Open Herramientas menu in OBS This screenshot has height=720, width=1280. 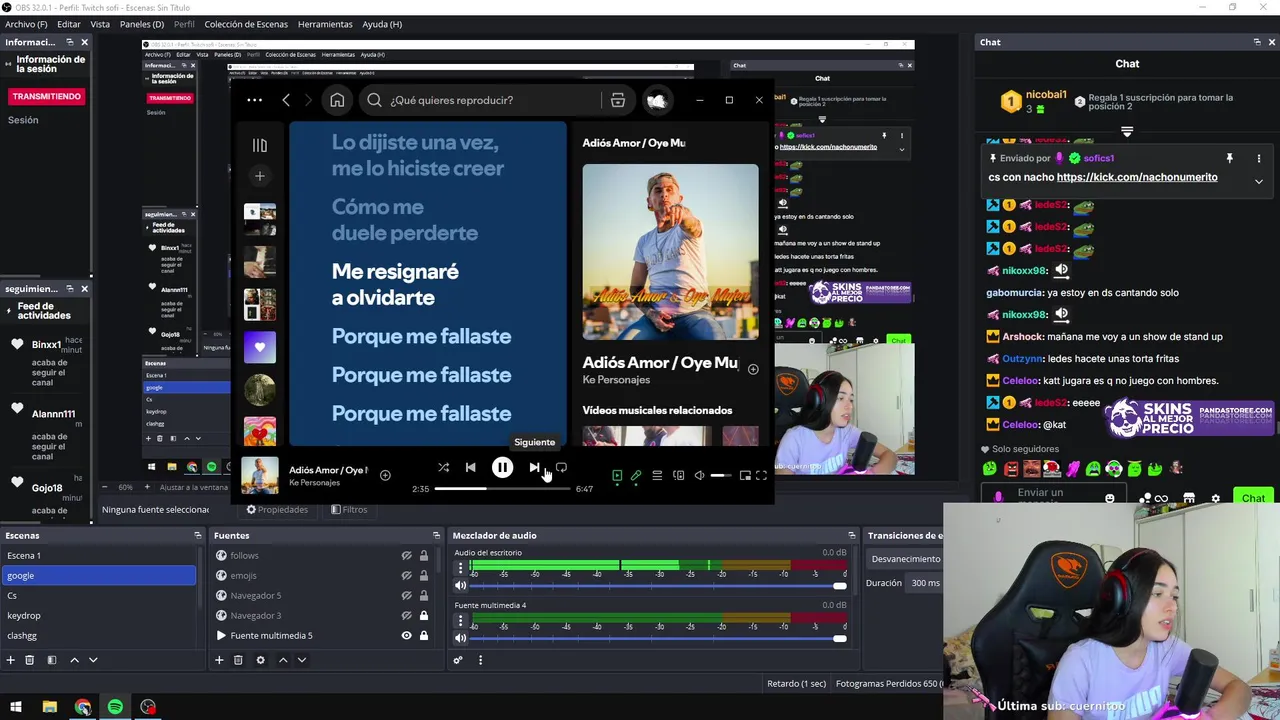pos(325,24)
